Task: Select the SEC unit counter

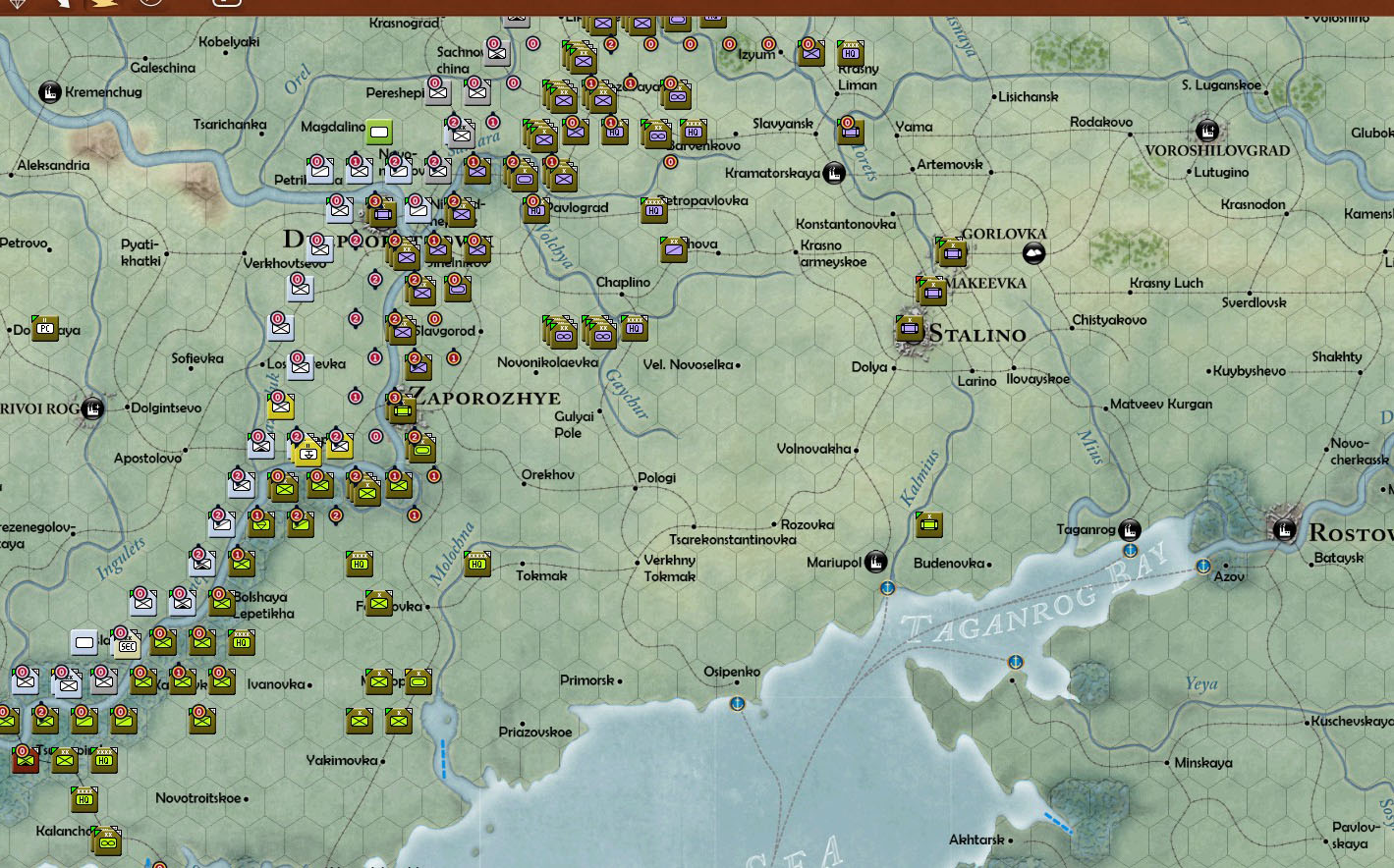Action: [x=125, y=644]
